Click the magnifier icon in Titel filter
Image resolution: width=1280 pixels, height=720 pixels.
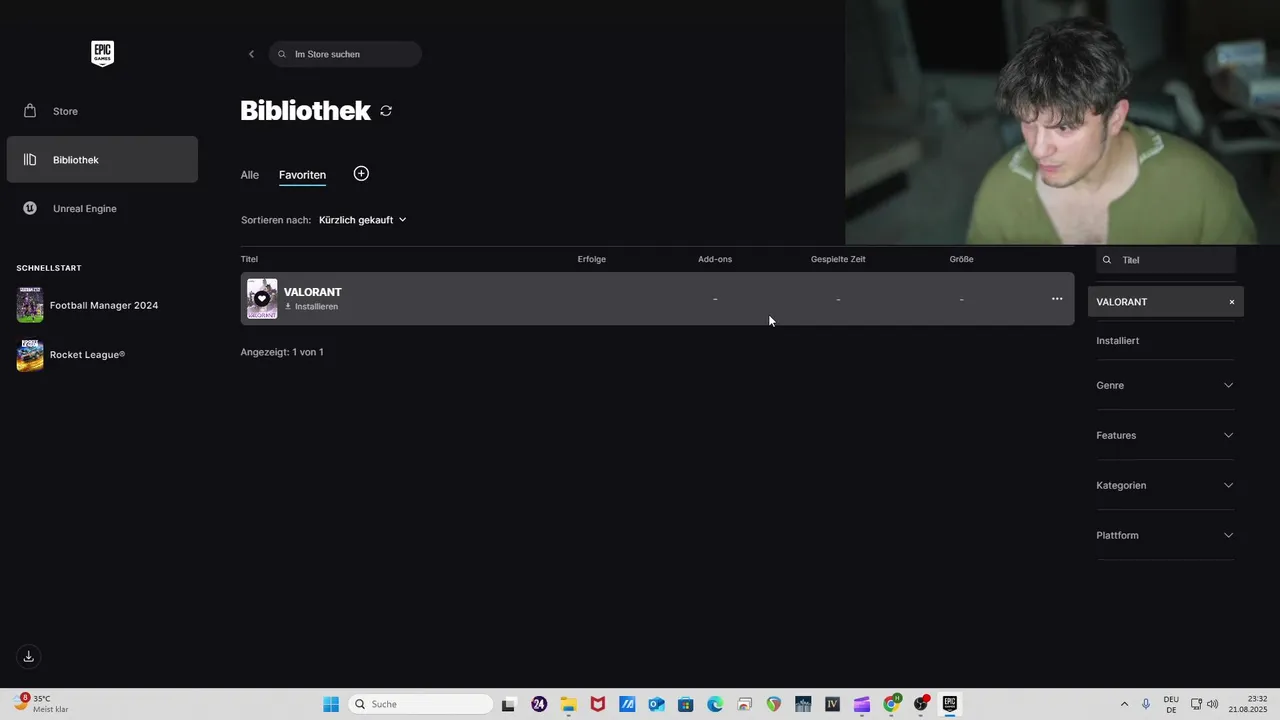click(x=1106, y=260)
